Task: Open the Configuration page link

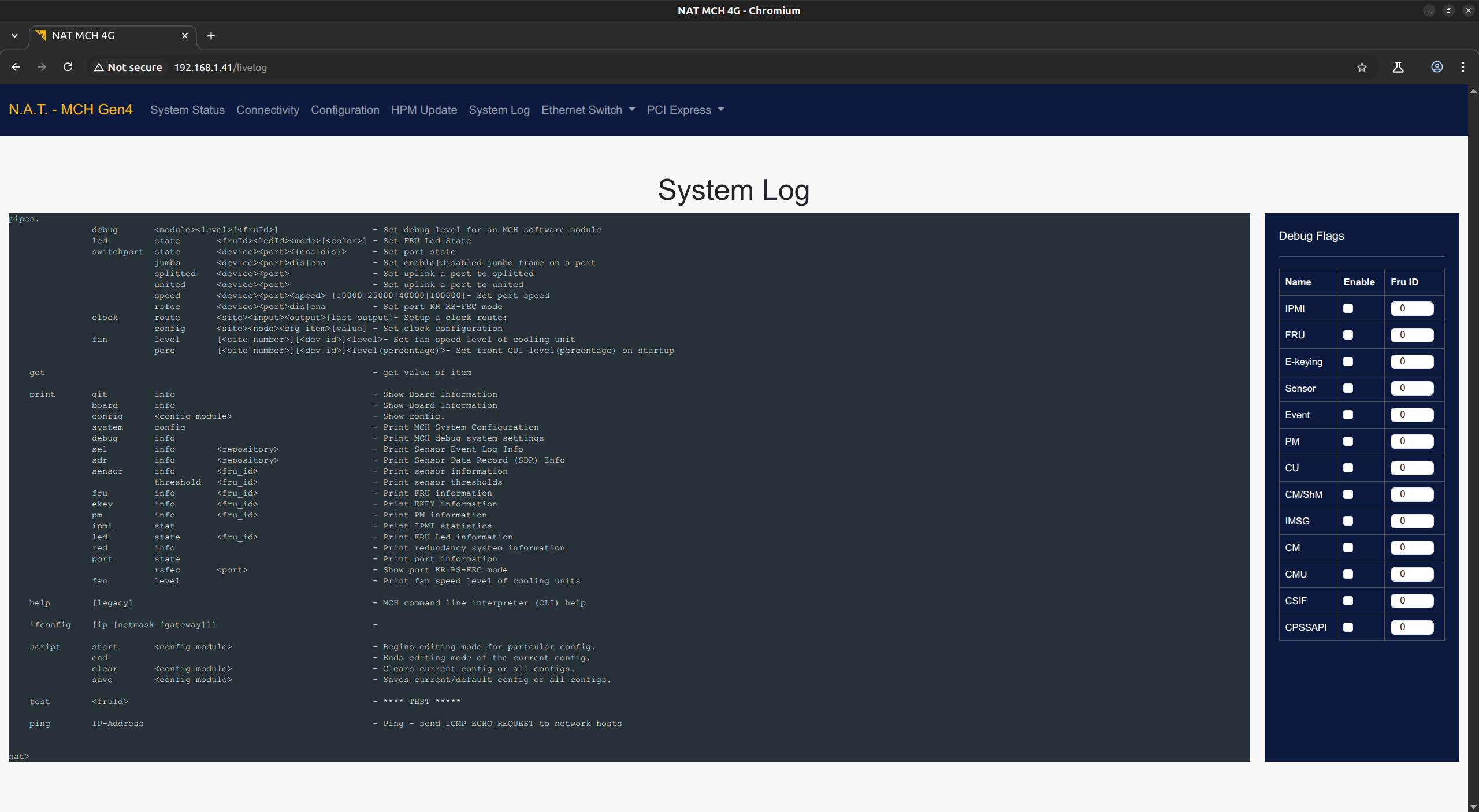Action: pyautogui.click(x=345, y=110)
